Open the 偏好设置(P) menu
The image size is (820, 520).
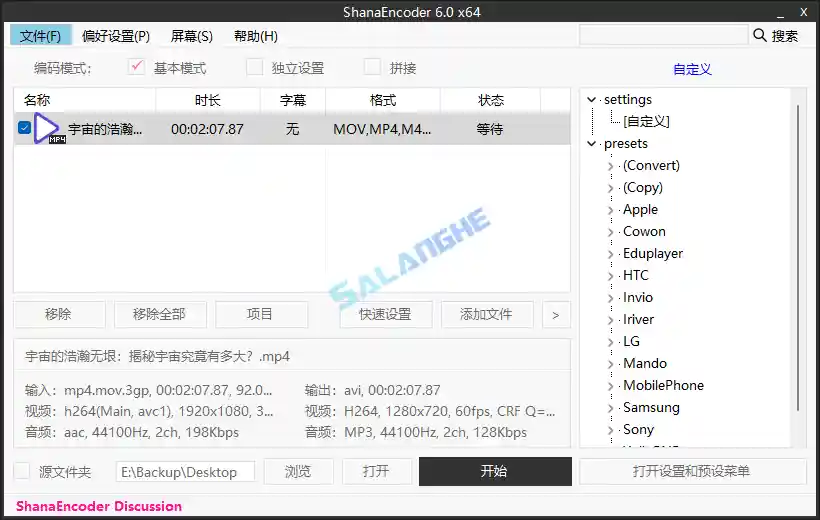tap(116, 36)
